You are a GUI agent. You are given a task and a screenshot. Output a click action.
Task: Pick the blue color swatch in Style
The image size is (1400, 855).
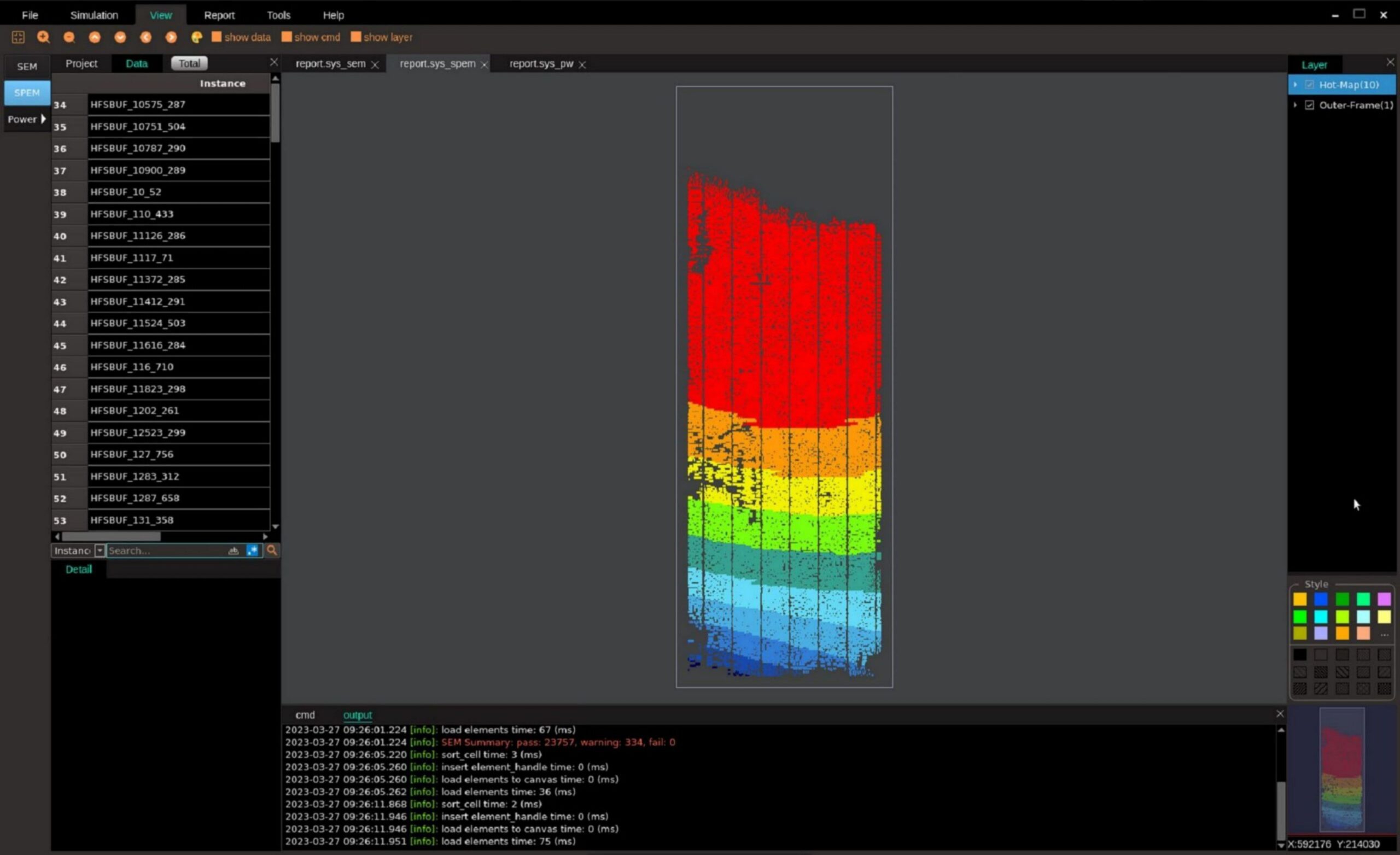coord(1321,599)
